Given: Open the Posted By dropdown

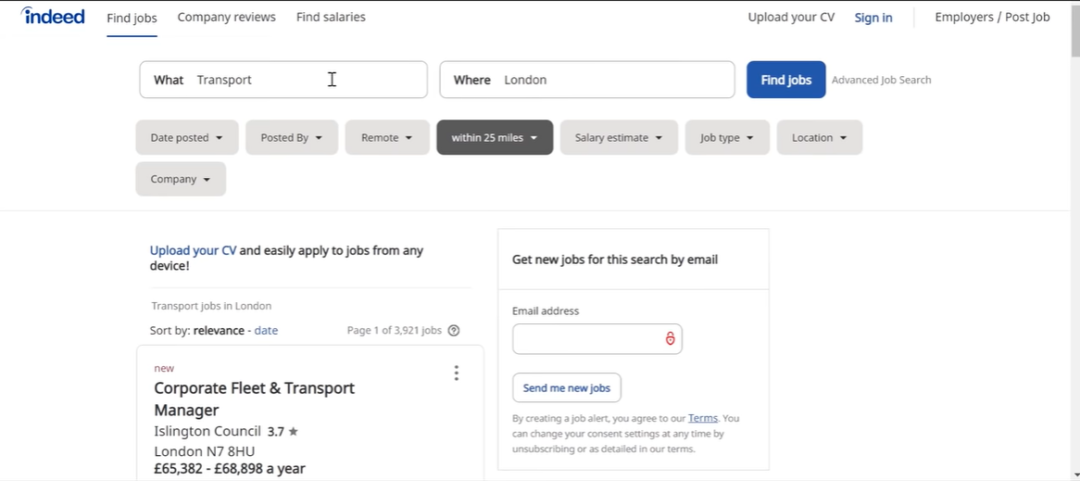Looking at the screenshot, I should (291, 138).
